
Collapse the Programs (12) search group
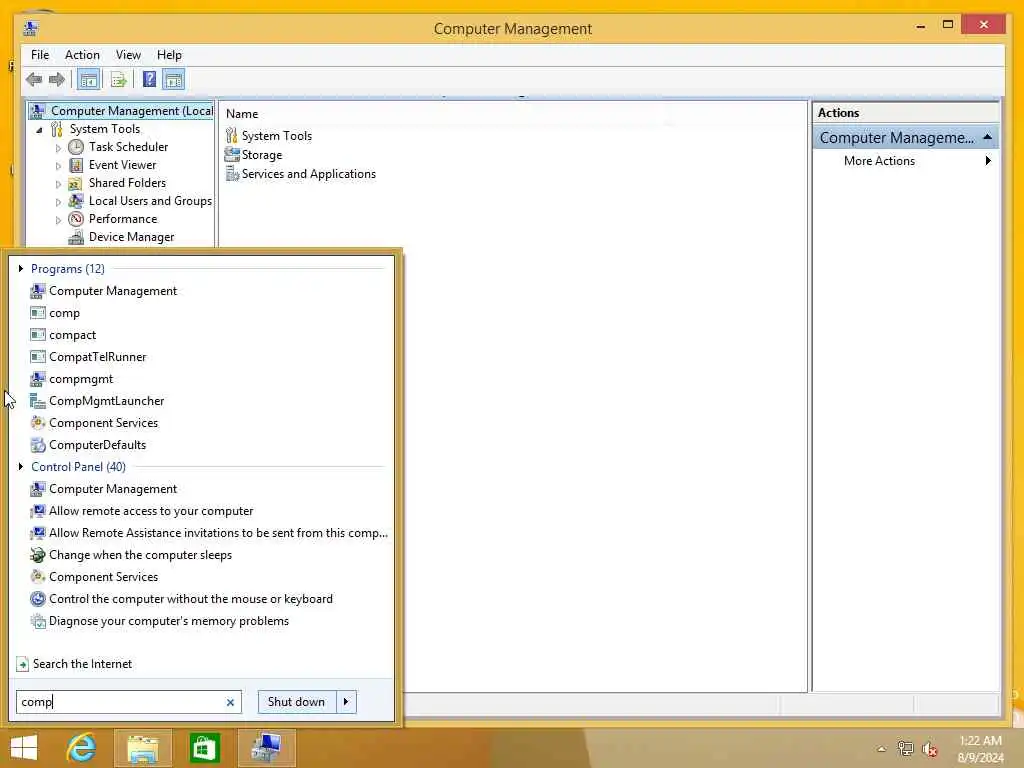[x=21, y=268]
